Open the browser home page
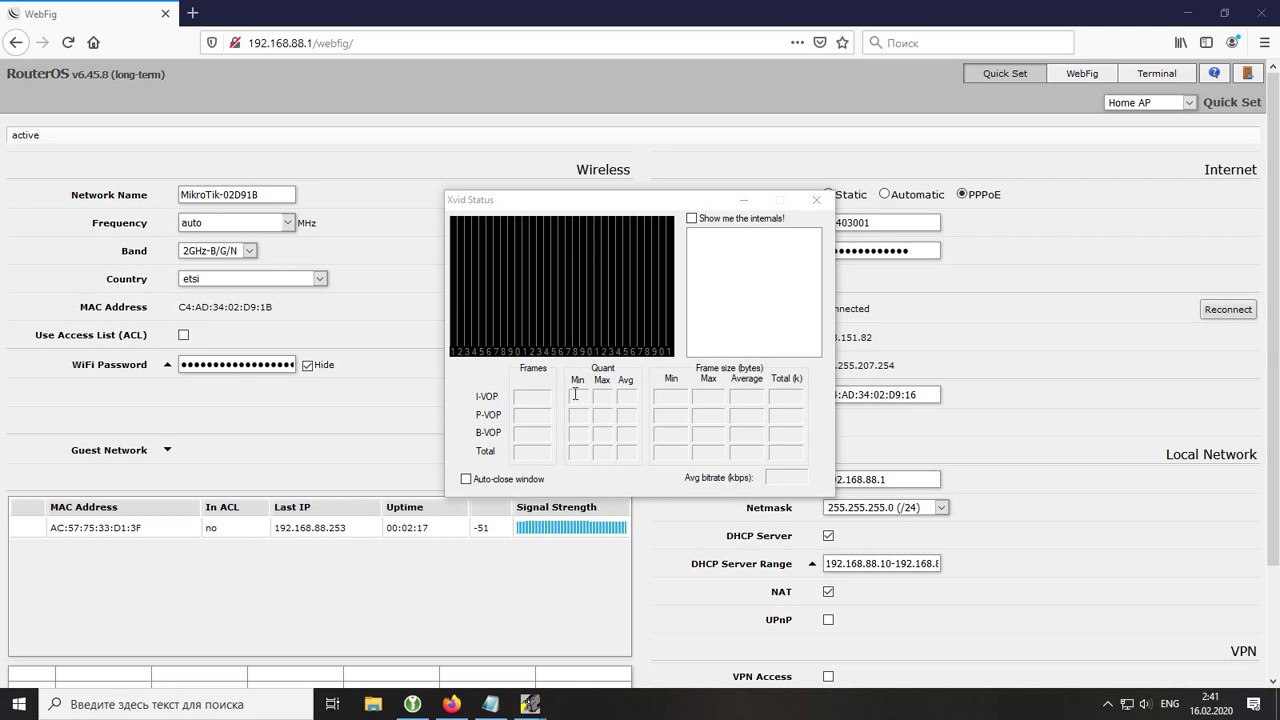The image size is (1280, 720). pyautogui.click(x=93, y=43)
